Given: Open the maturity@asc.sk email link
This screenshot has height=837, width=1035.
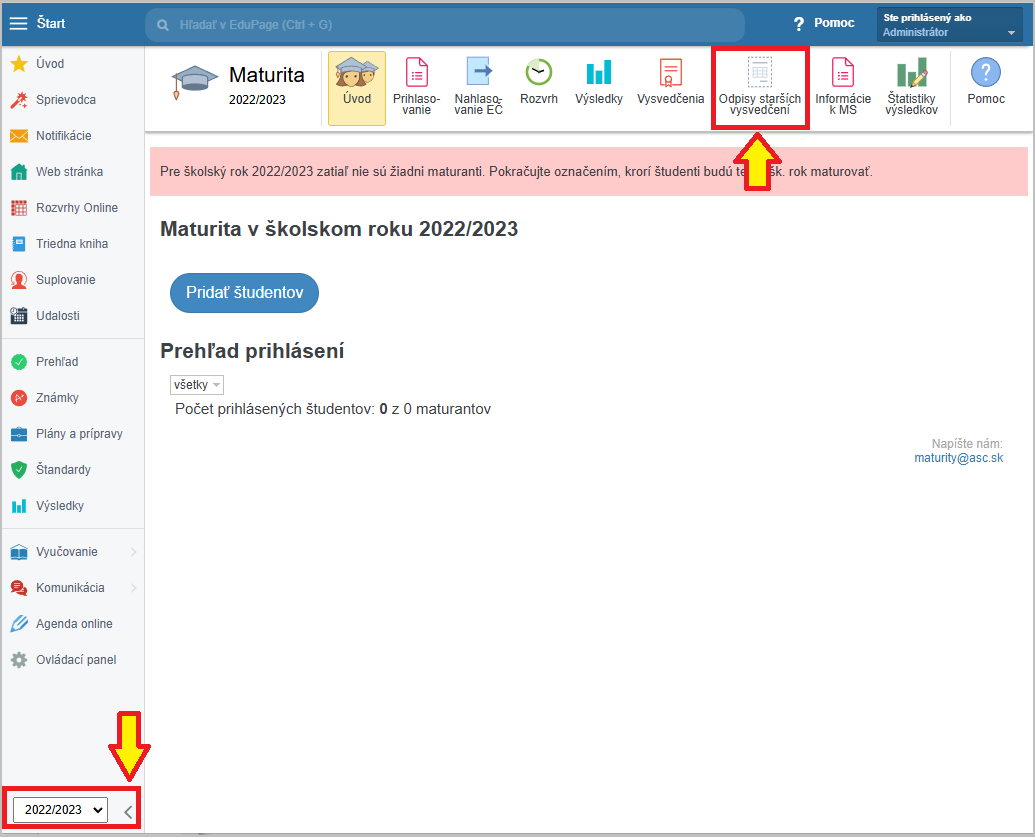Looking at the screenshot, I should tap(958, 458).
